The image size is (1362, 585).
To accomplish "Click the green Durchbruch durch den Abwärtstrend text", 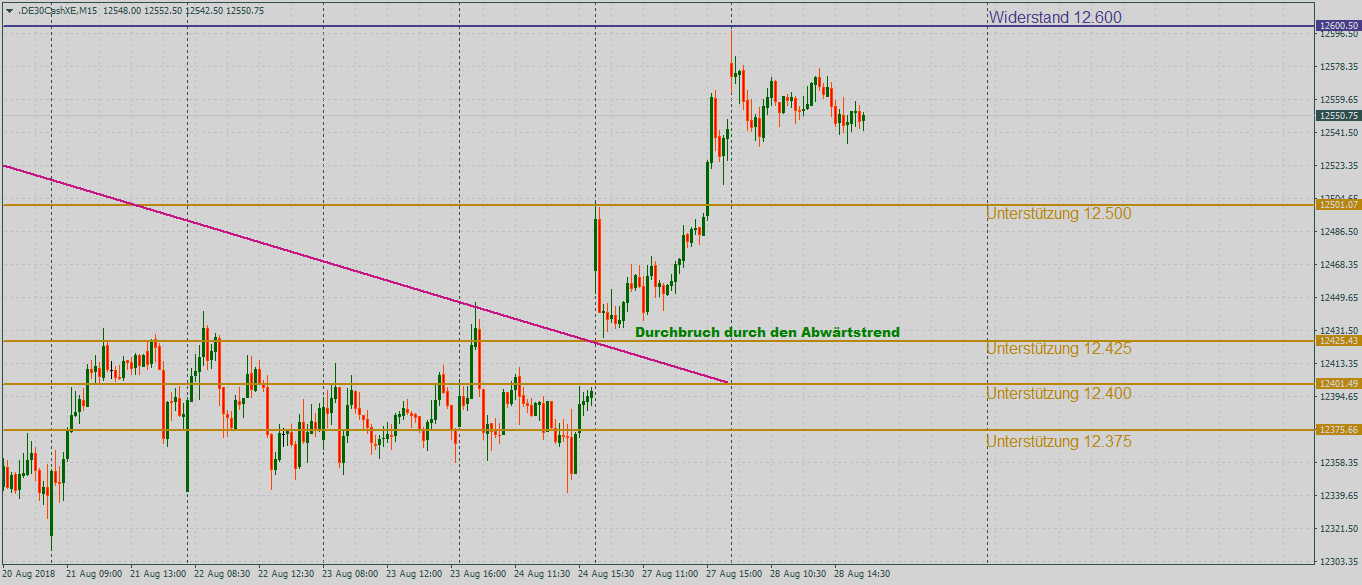I will pos(767,332).
